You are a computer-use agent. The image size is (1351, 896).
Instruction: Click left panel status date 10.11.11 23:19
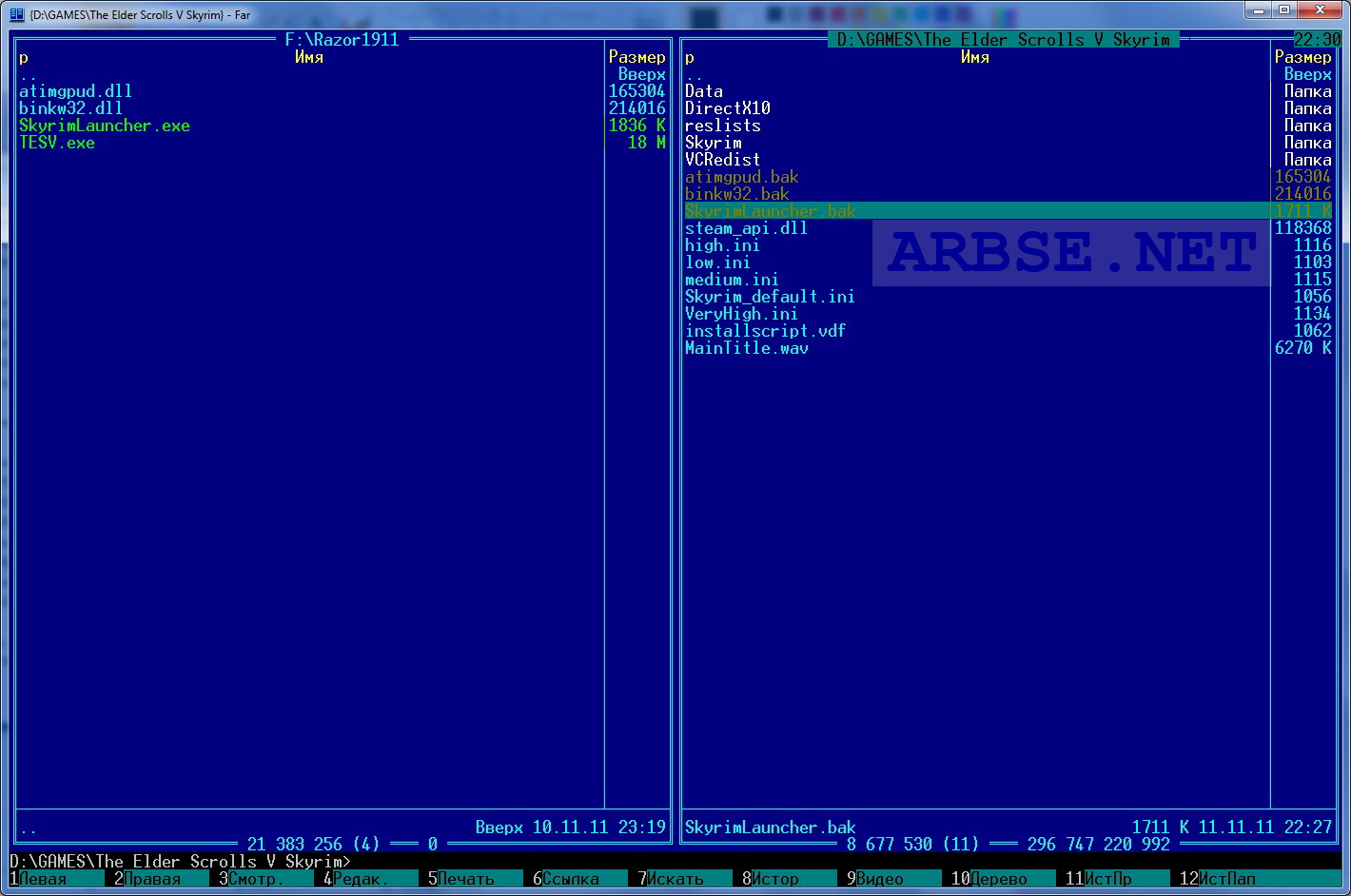click(x=599, y=828)
